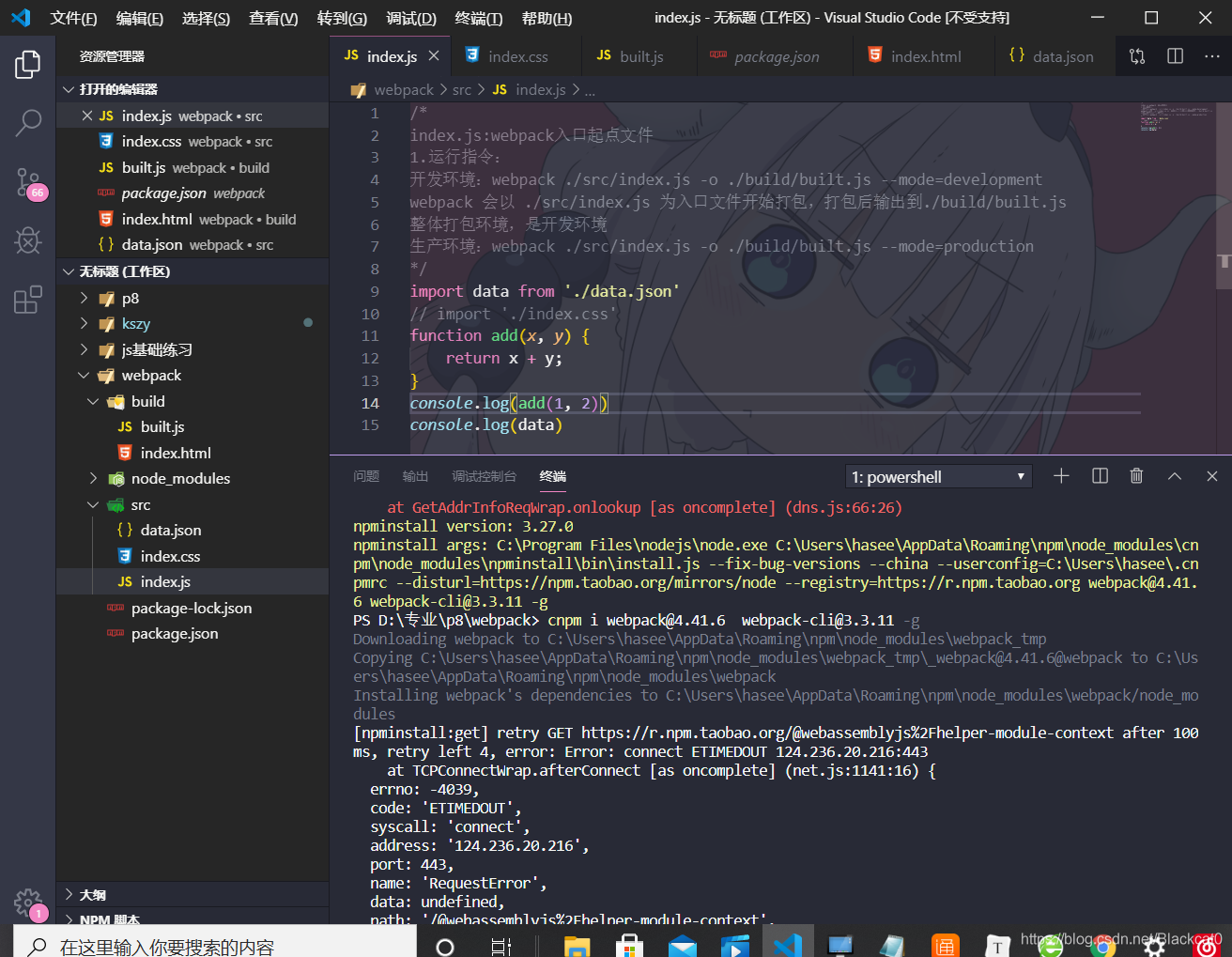Open the 查看(V) menu
The height and width of the screenshot is (957, 1232).
(x=273, y=18)
